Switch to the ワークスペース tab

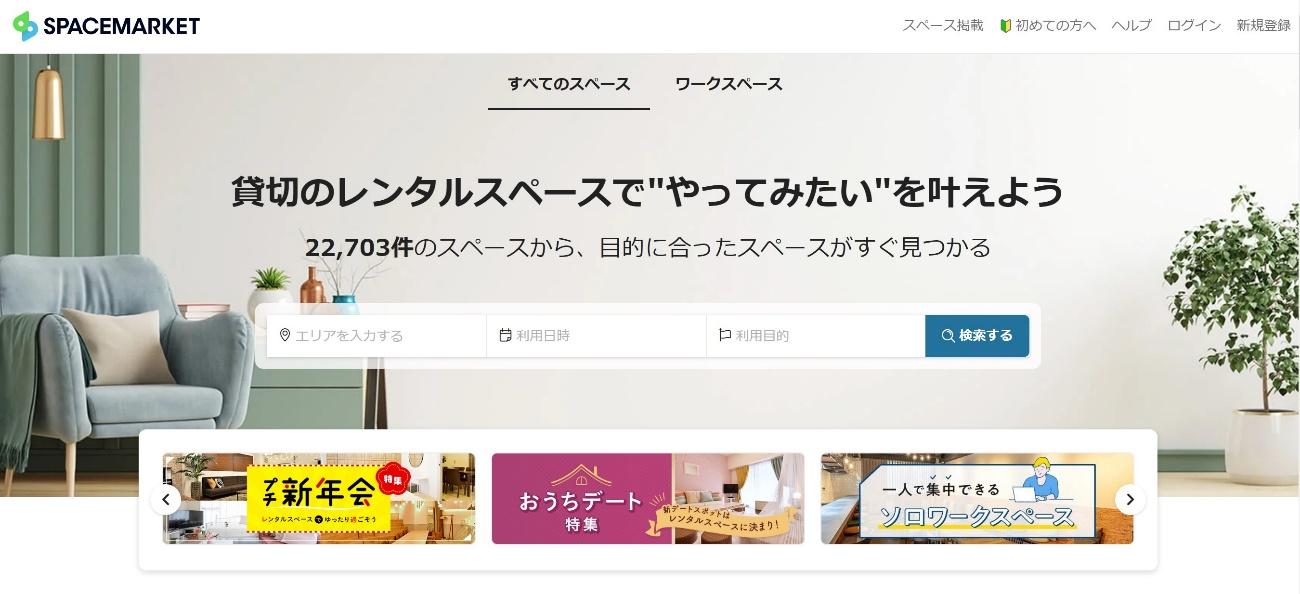(729, 84)
